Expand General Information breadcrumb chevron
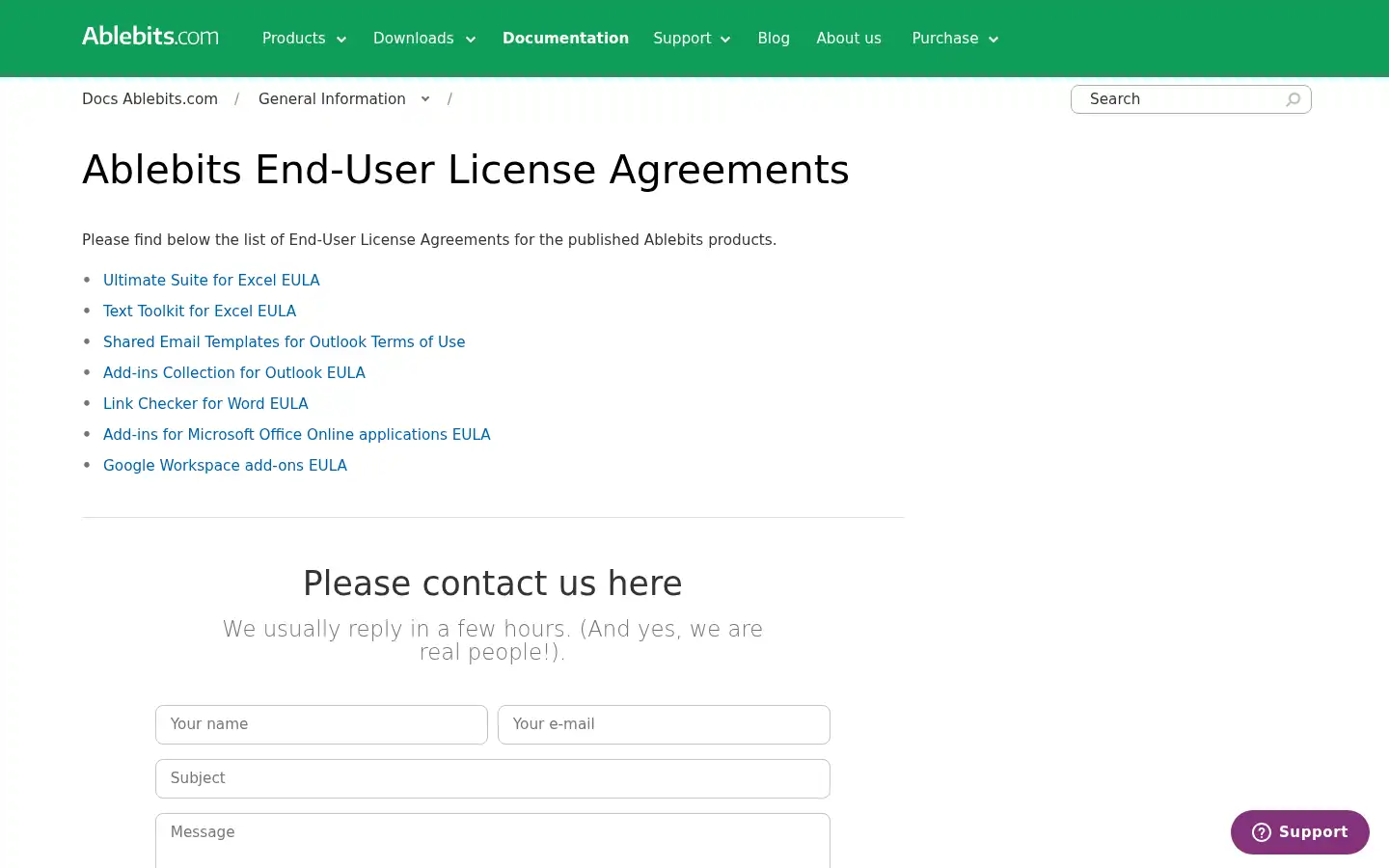Screen dimensions: 1389x868 (x=424, y=99)
